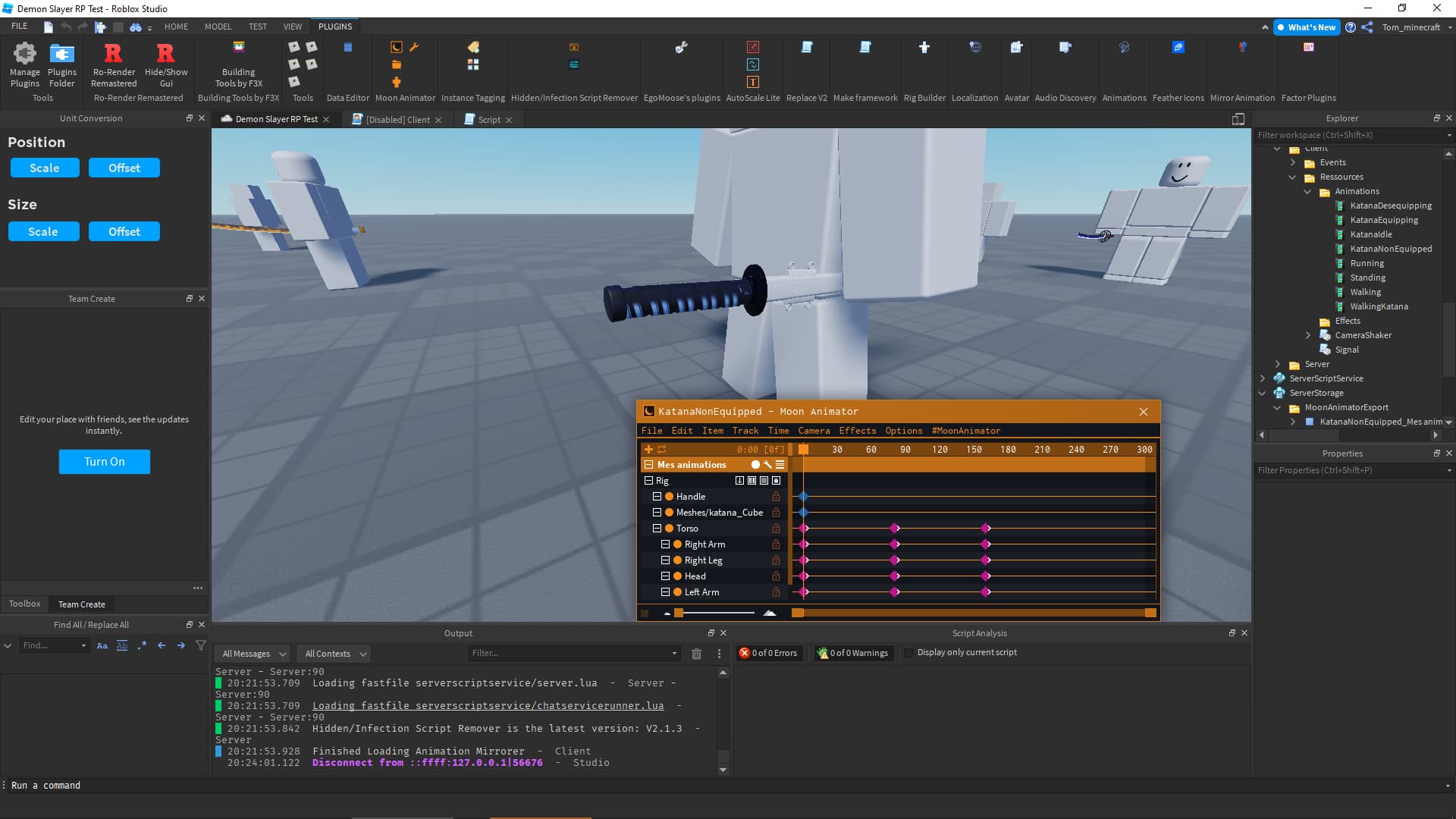Open the Manage Plugins tool

24,64
